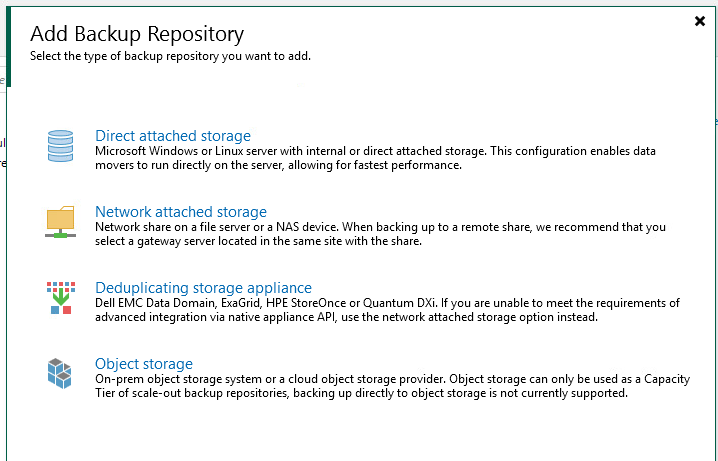Close the Add Backup Repository dialog
718x461 pixels.
click(x=700, y=21)
